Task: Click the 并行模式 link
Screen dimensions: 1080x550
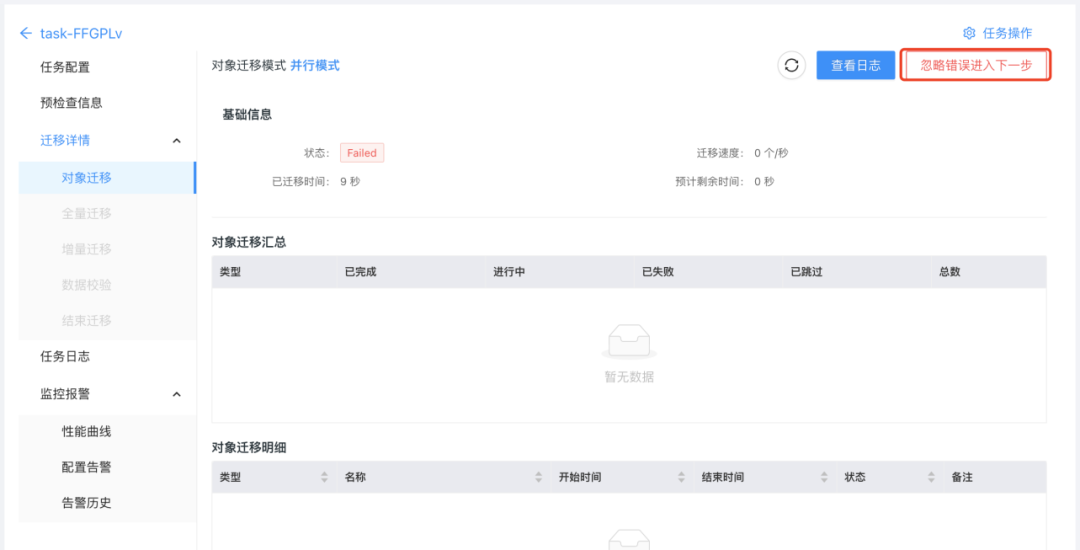Action: [315, 65]
